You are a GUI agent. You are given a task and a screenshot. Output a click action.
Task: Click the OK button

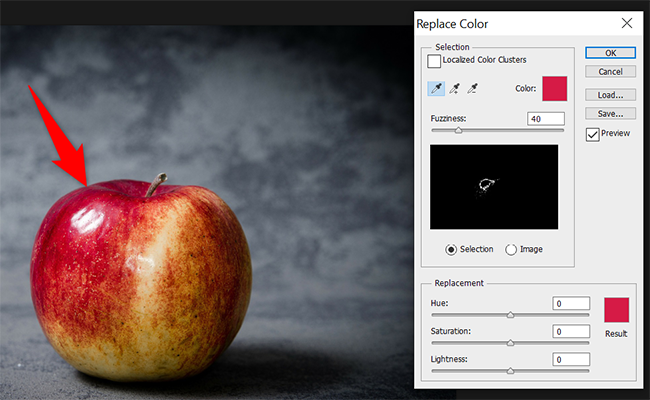tap(610, 53)
